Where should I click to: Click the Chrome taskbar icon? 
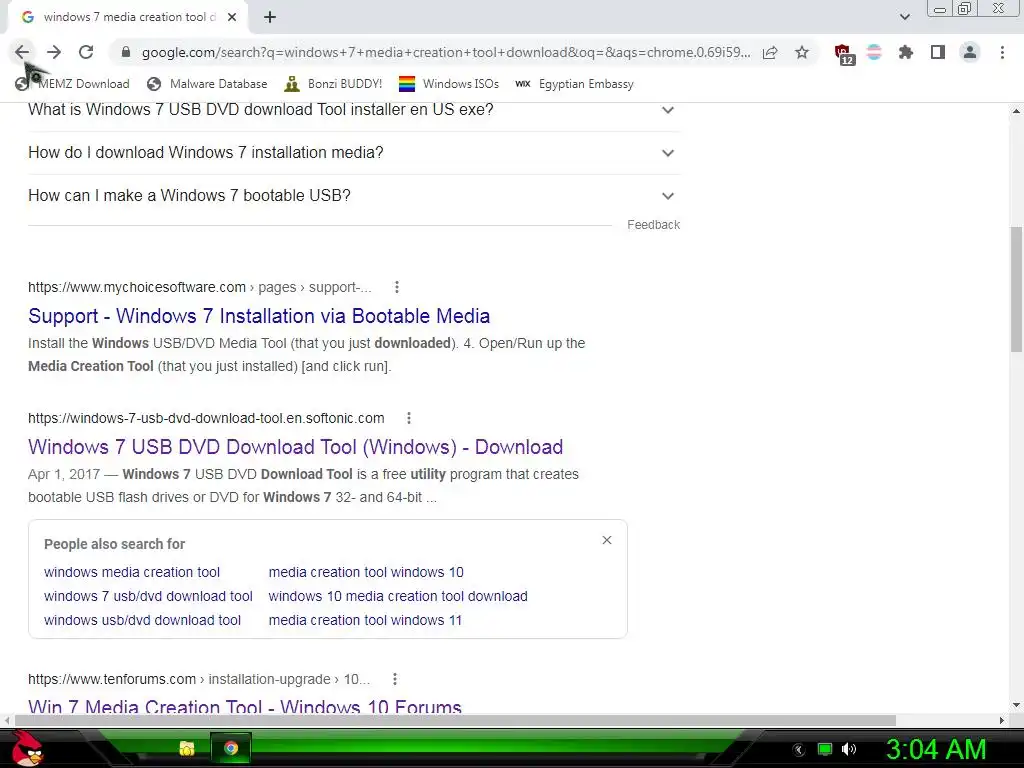point(231,748)
